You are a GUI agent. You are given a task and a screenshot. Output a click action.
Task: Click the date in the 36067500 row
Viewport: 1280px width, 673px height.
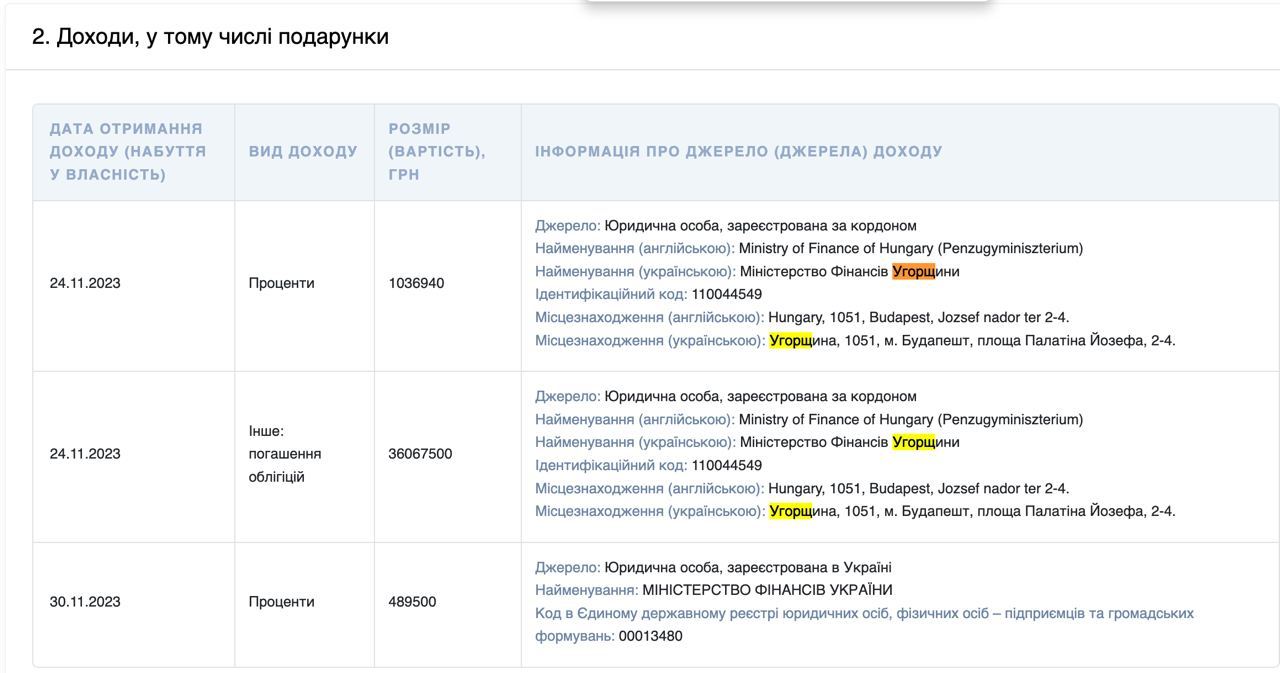[85, 454]
